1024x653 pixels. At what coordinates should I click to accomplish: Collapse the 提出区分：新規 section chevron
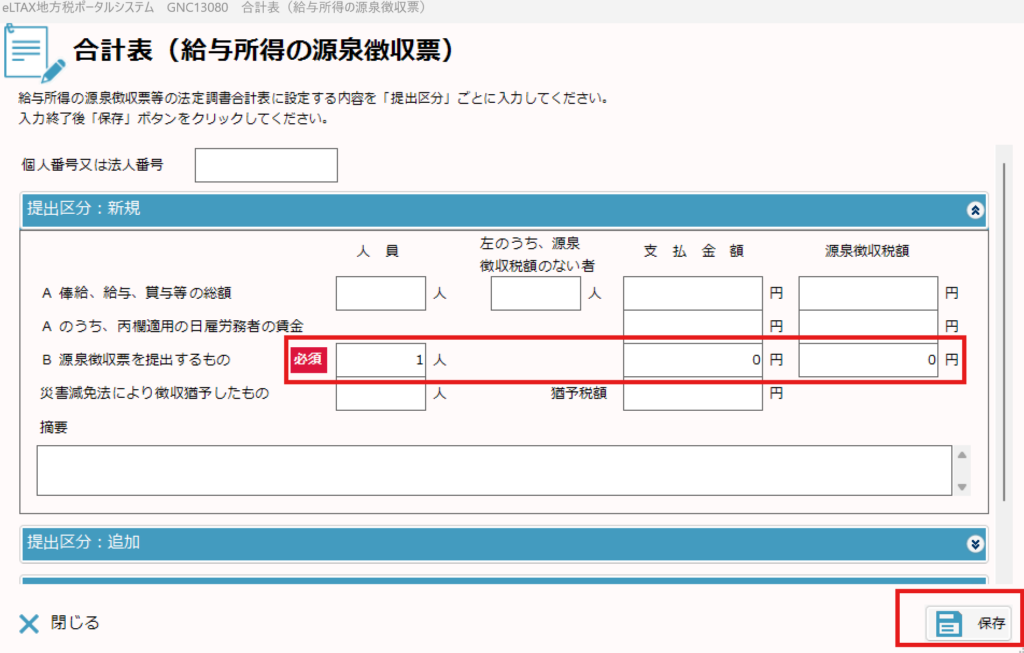pos(976,210)
